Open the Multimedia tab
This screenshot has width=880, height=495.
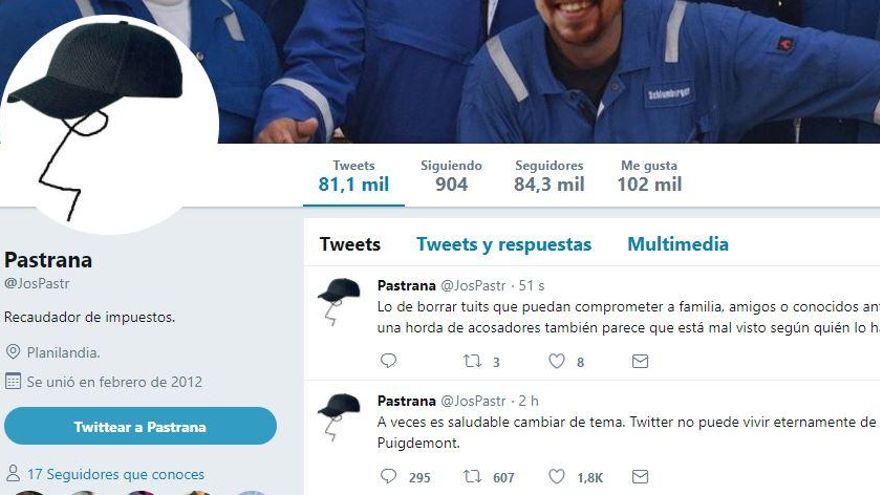(x=678, y=244)
